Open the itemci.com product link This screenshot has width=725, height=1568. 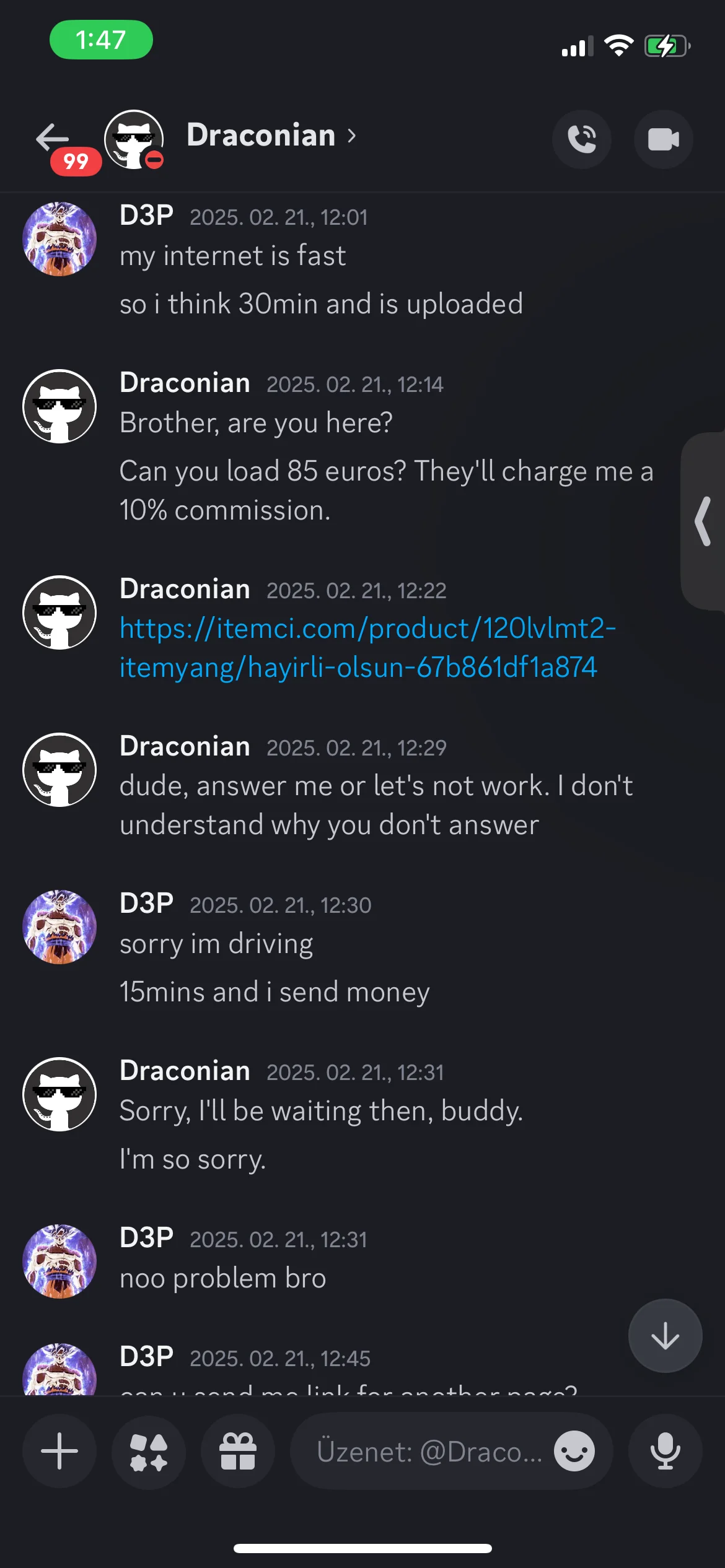(367, 648)
